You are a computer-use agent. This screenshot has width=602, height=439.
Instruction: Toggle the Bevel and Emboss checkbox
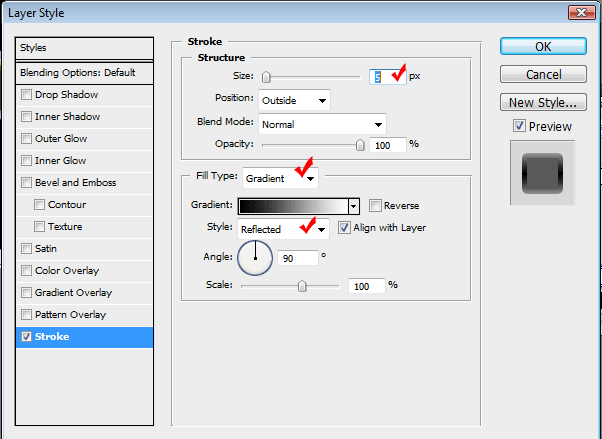click(26, 182)
